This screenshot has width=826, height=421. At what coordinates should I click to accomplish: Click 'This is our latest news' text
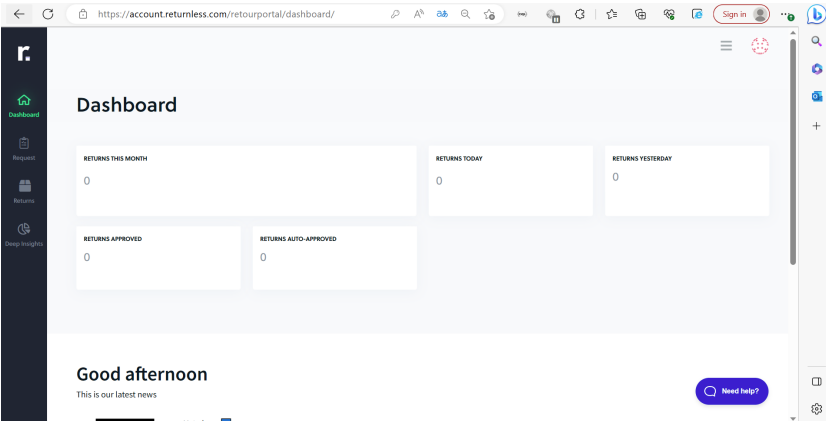116,394
